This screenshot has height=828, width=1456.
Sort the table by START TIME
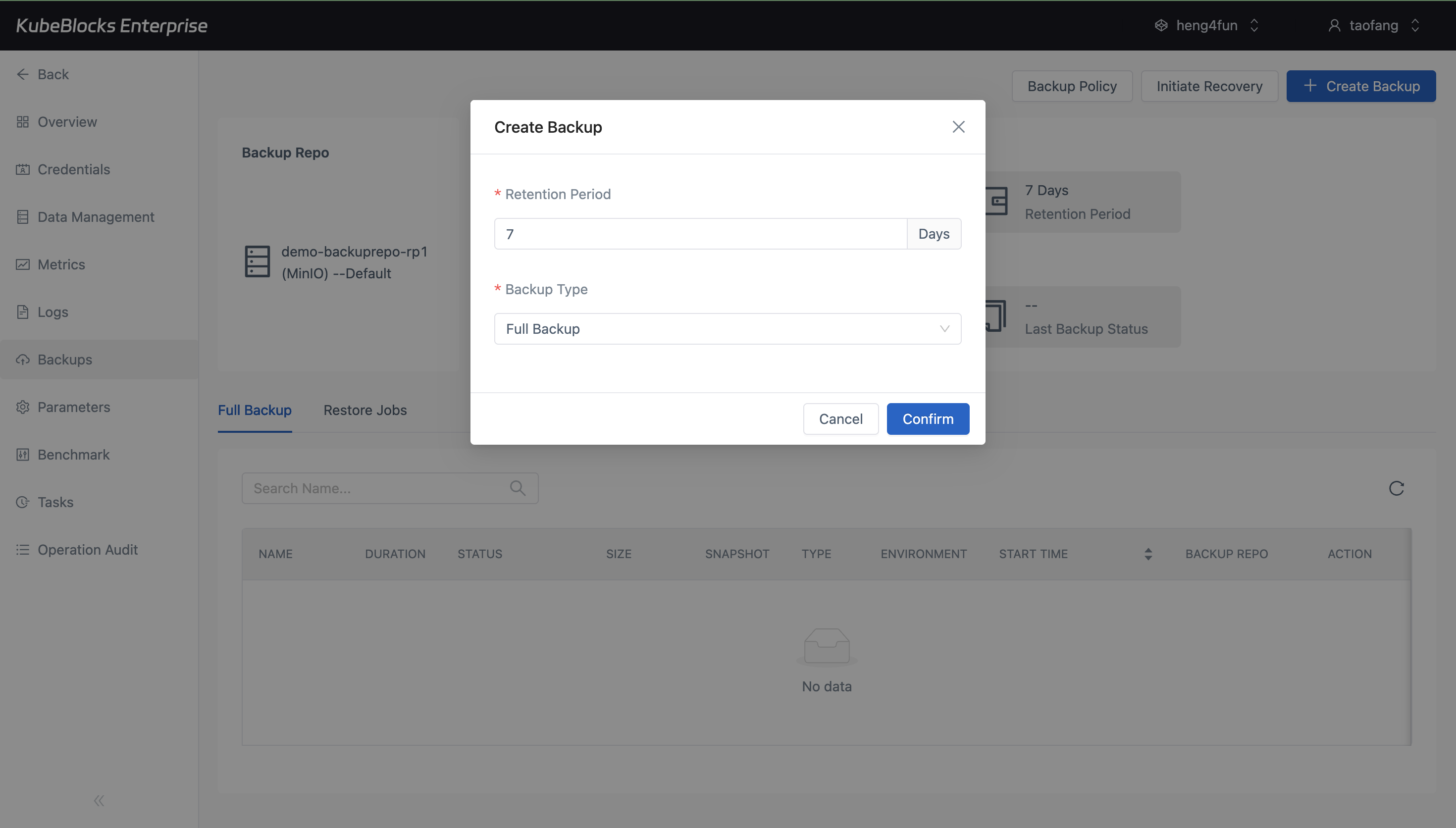1148,553
